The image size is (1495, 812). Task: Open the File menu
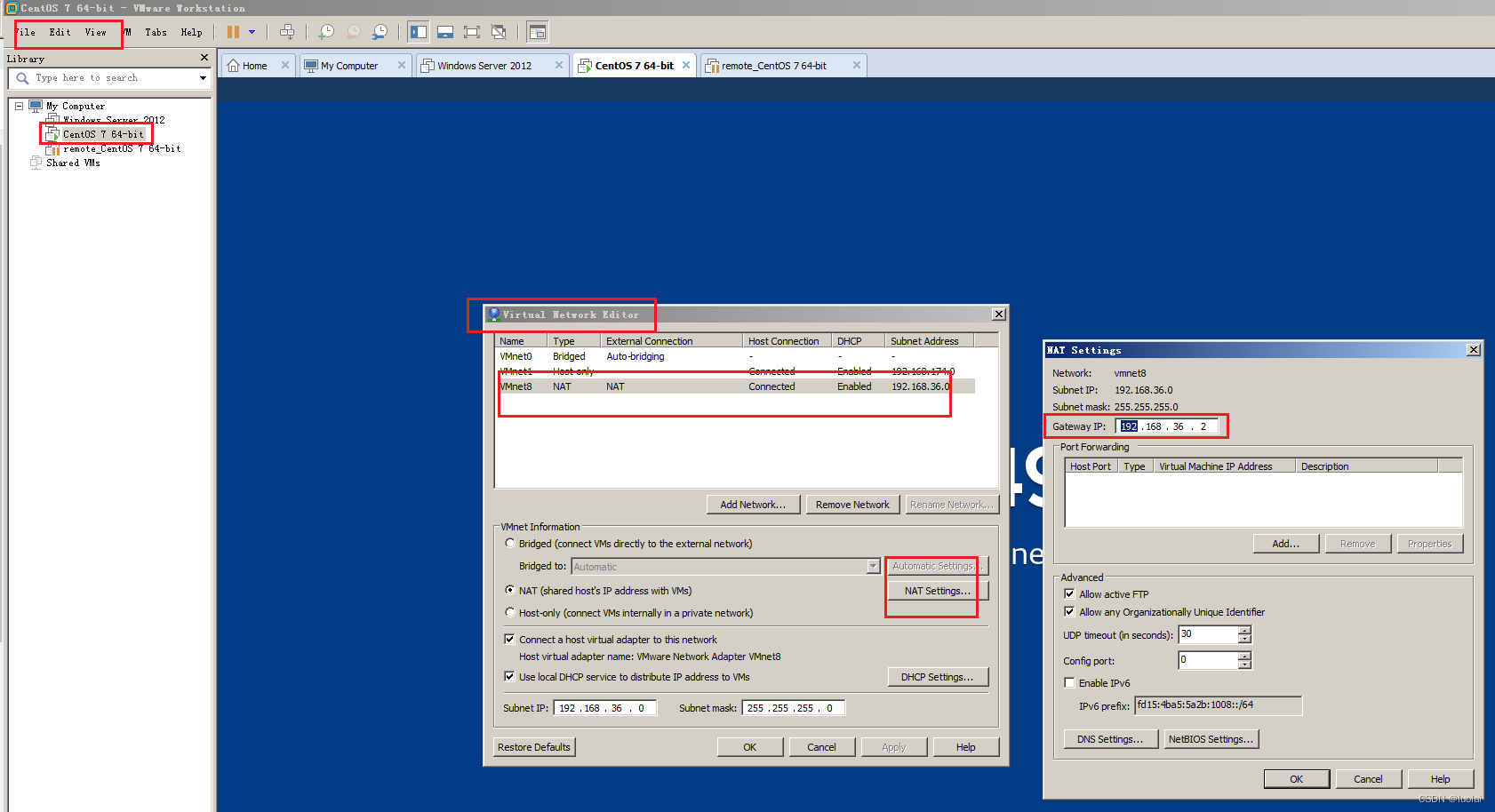click(x=26, y=32)
